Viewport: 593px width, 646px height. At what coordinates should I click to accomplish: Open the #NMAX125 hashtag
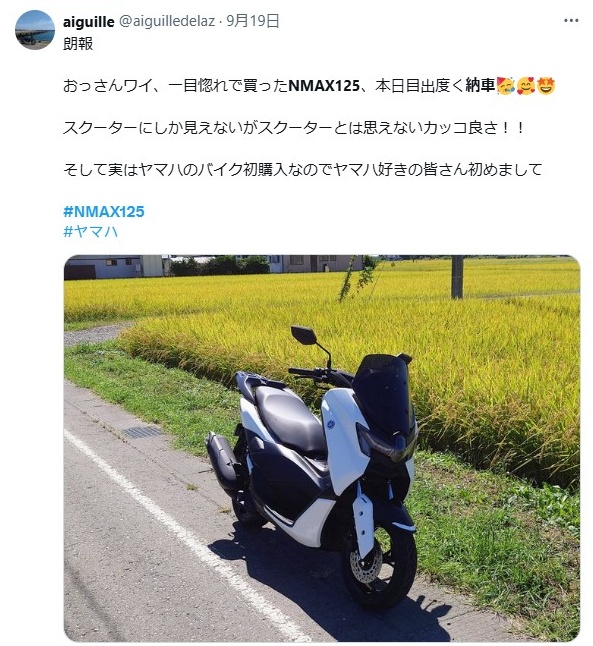104,211
